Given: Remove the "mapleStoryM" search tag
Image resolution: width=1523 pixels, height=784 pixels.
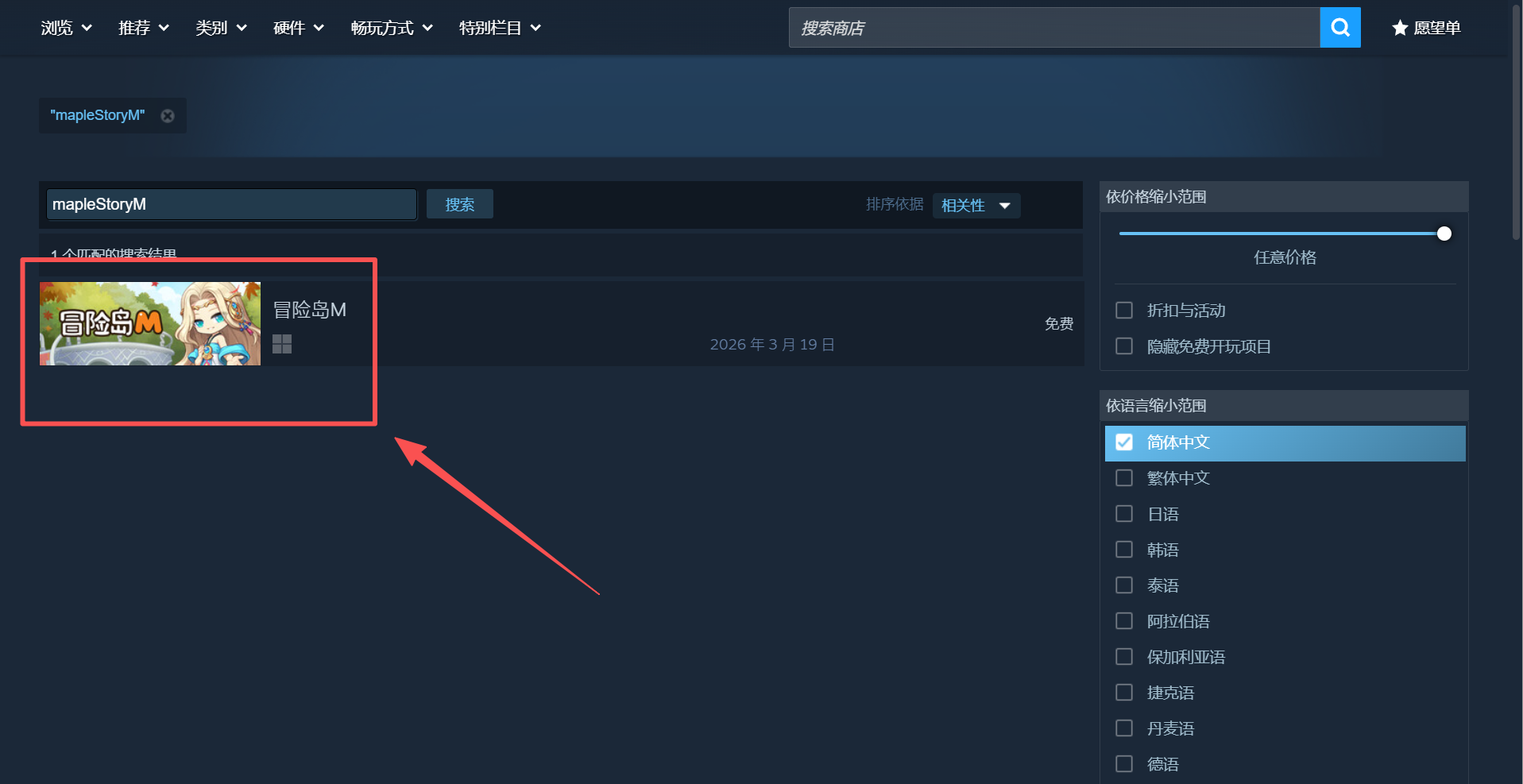Looking at the screenshot, I should click(x=168, y=116).
